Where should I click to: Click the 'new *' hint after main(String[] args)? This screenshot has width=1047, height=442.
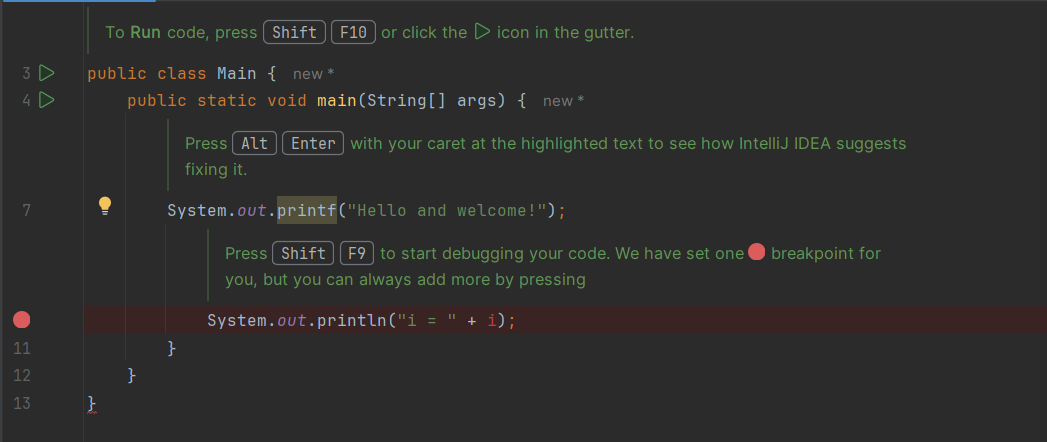564,101
